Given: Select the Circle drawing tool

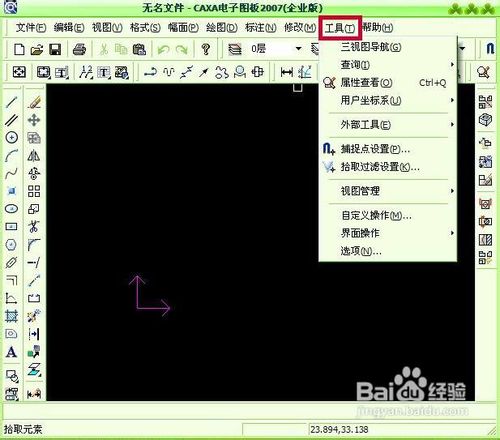Looking at the screenshot, I should pyautogui.click(x=12, y=137).
